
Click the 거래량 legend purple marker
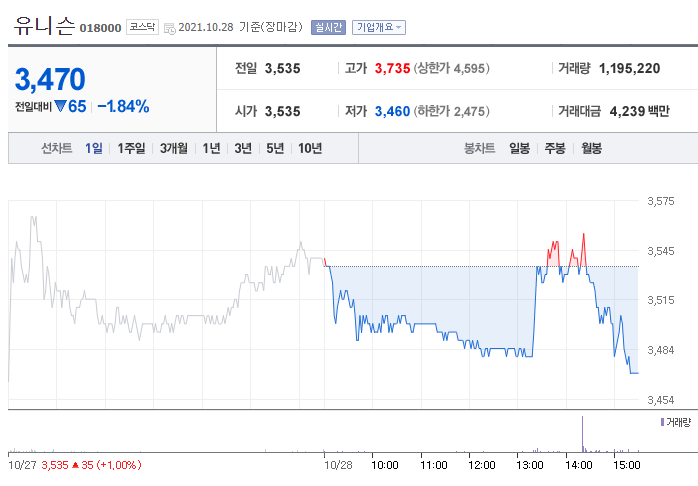click(x=662, y=422)
